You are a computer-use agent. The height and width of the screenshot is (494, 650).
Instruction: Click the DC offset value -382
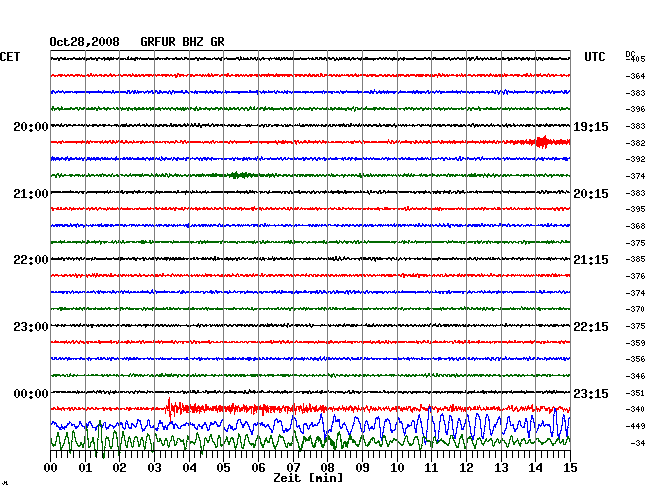click(x=635, y=143)
